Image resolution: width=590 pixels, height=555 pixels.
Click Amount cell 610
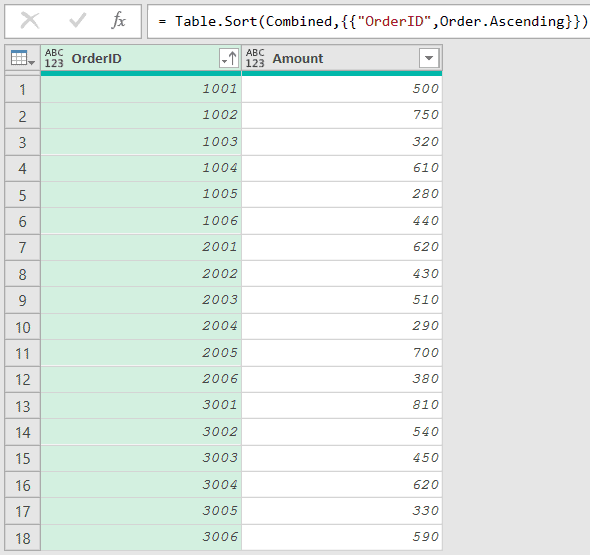click(x=342, y=168)
